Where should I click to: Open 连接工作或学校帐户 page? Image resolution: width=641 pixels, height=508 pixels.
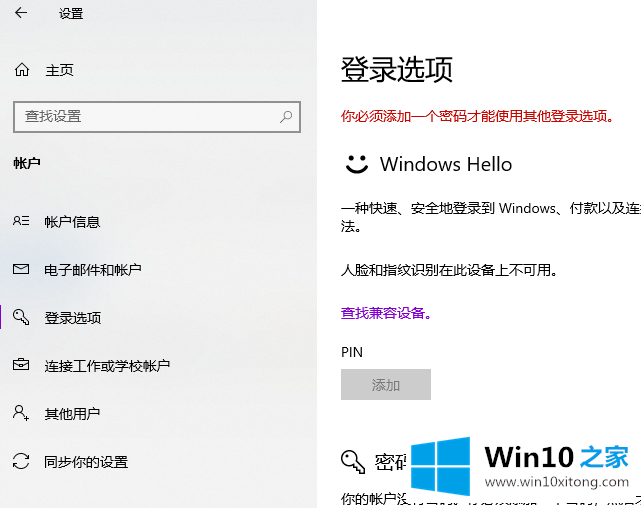107,365
